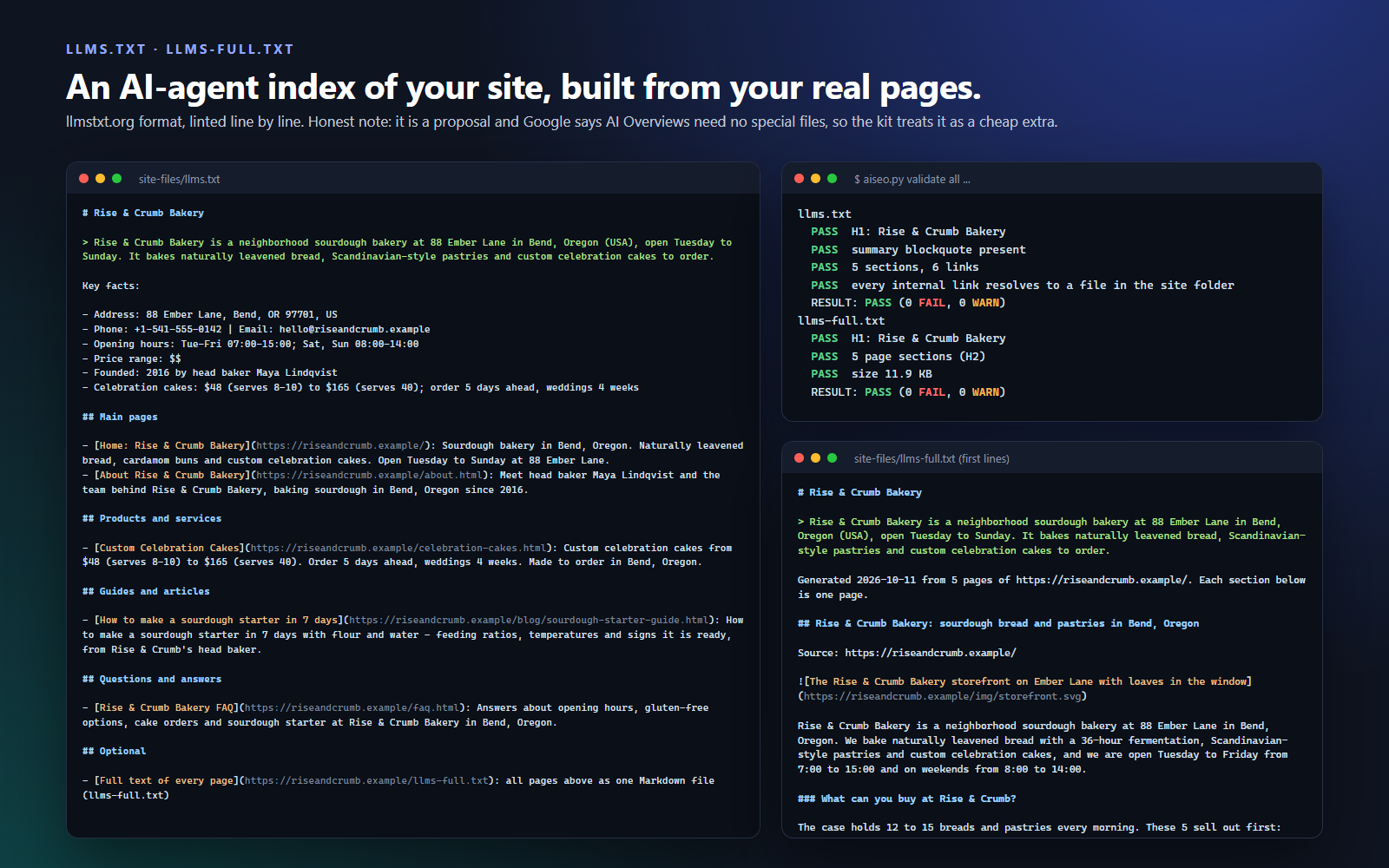Image resolution: width=1389 pixels, height=868 pixels.
Task: Click green dot in aiseo.py validate window
Action: [x=832, y=179]
